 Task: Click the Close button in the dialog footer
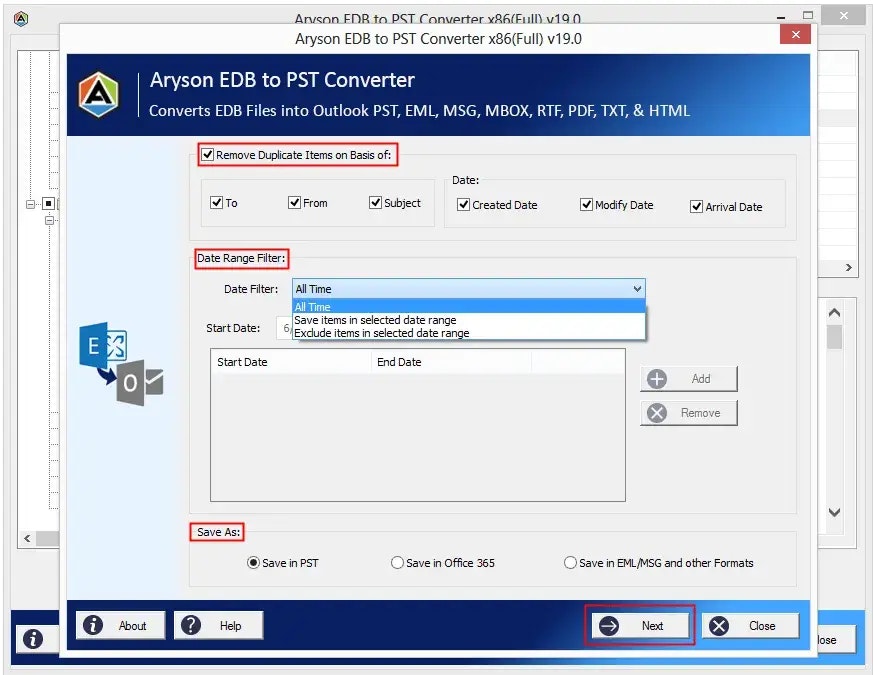coord(750,626)
